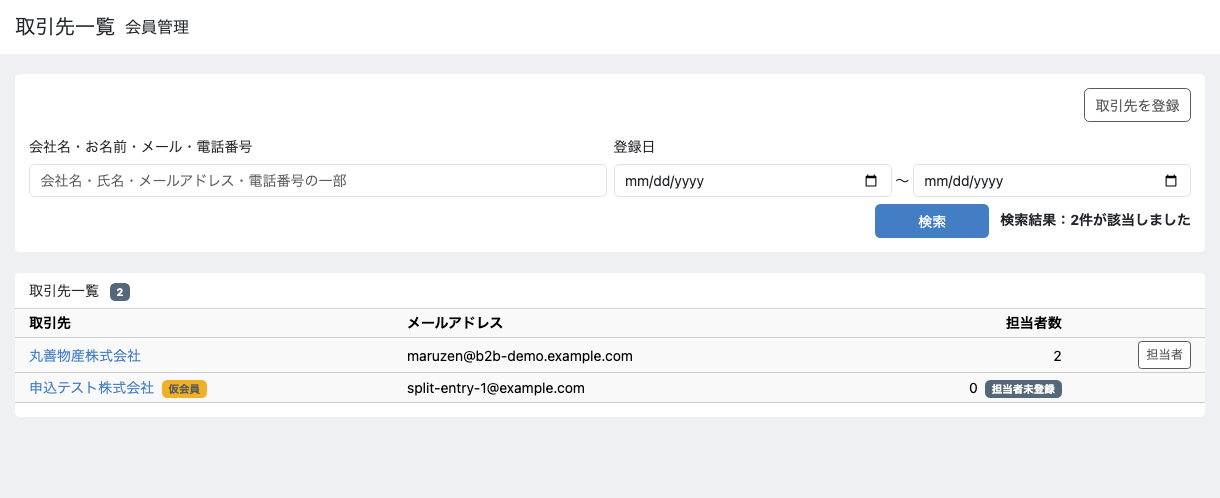Focus the start registration date field
The height and width of the screenshot is (498, 1220).
point(752,181)
